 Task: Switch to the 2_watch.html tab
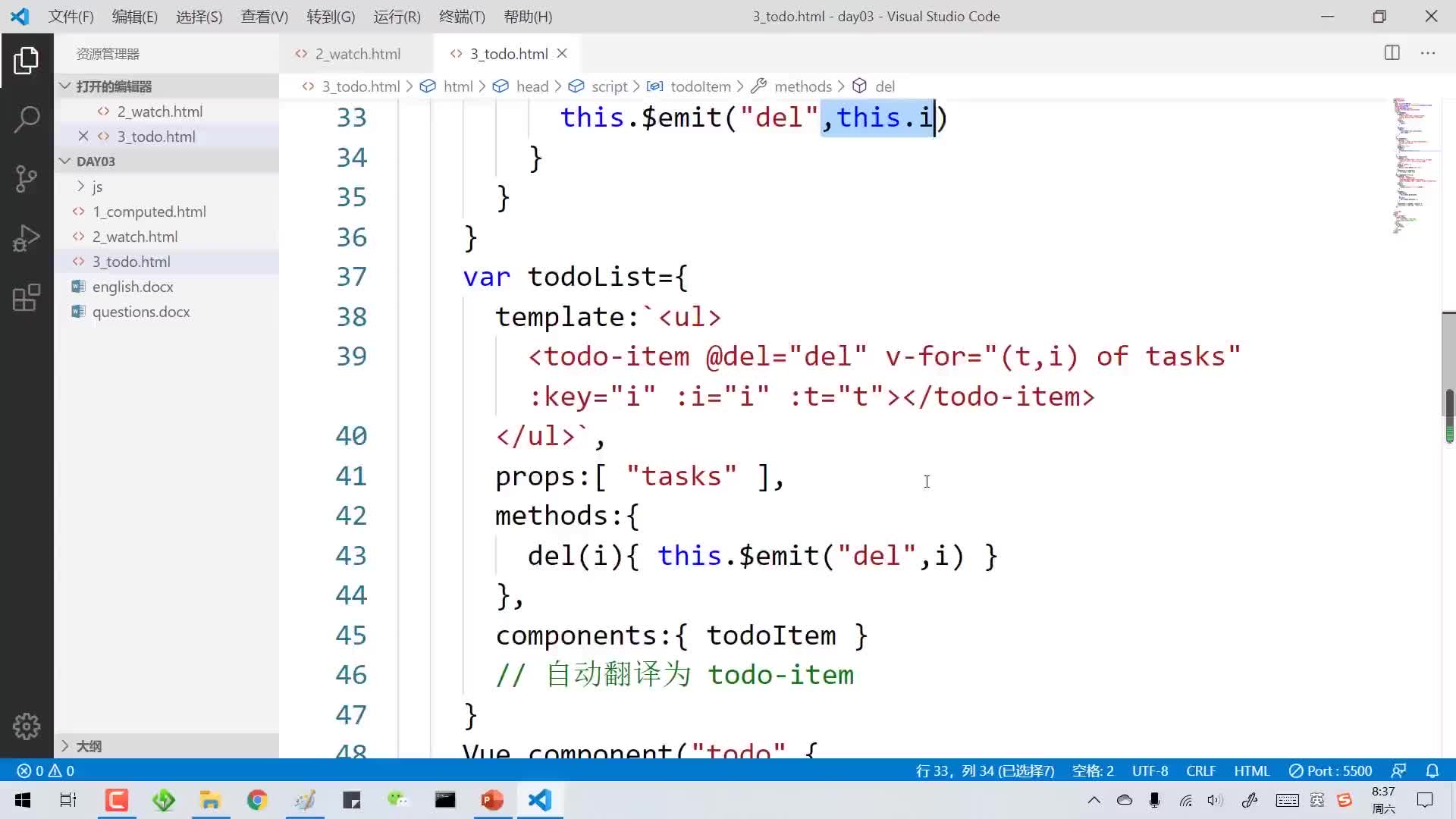[357, 53]
